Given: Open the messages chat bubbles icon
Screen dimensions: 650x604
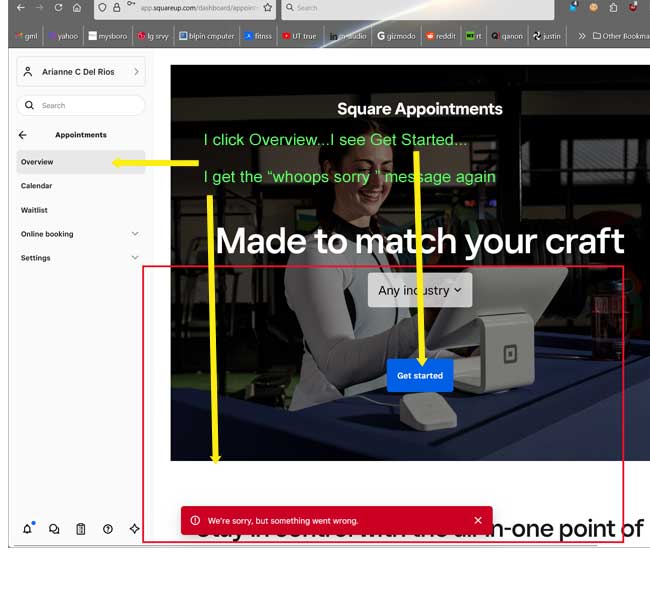Looking at the screenshot, I should [x=54, y=529].
